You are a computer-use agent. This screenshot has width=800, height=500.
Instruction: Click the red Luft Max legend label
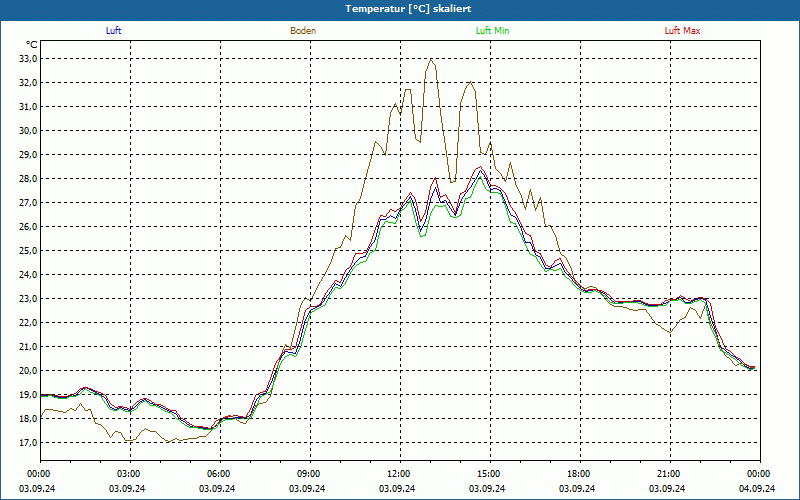[x=682, y=31]
